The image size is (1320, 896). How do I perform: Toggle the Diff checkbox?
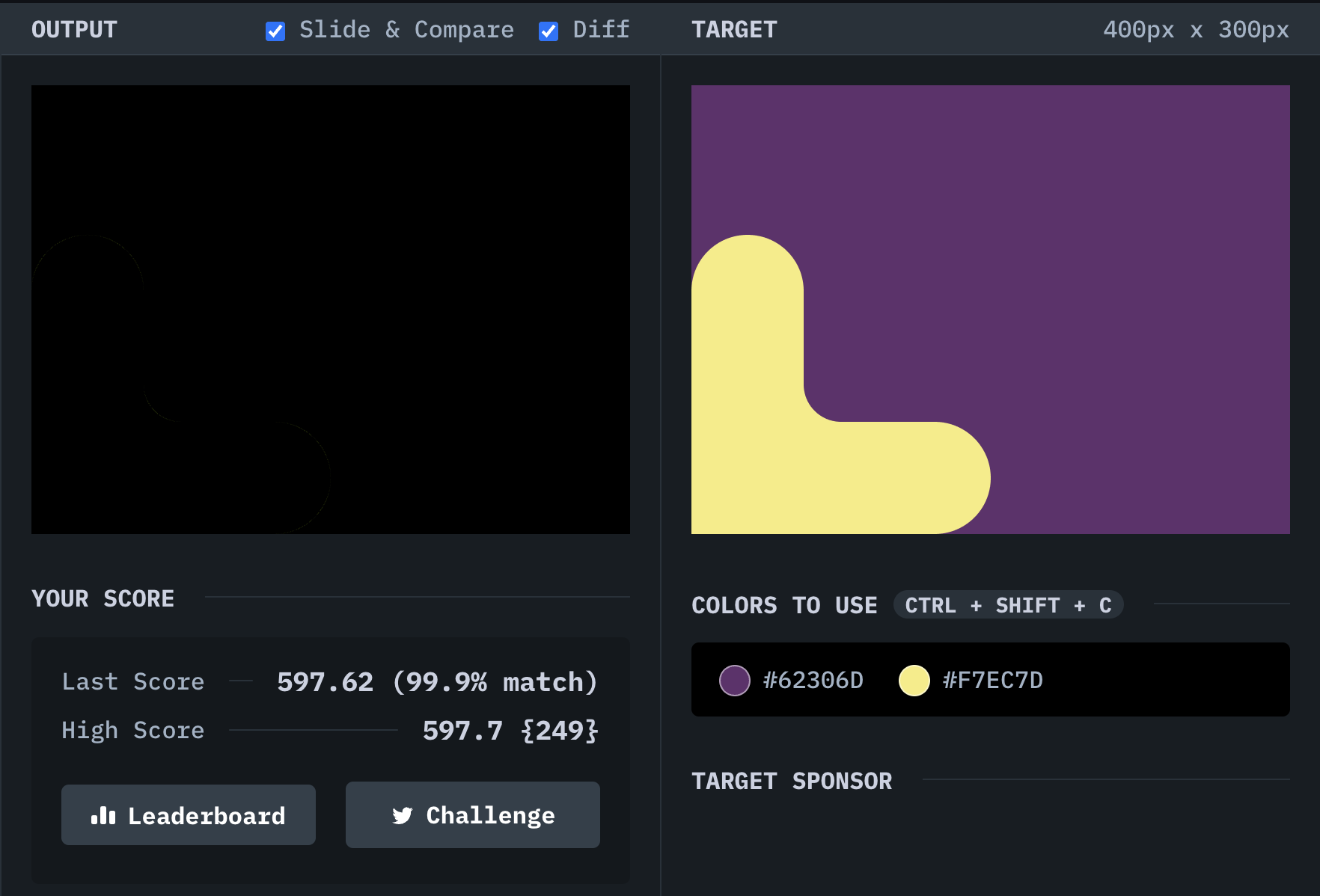(549, 31)
